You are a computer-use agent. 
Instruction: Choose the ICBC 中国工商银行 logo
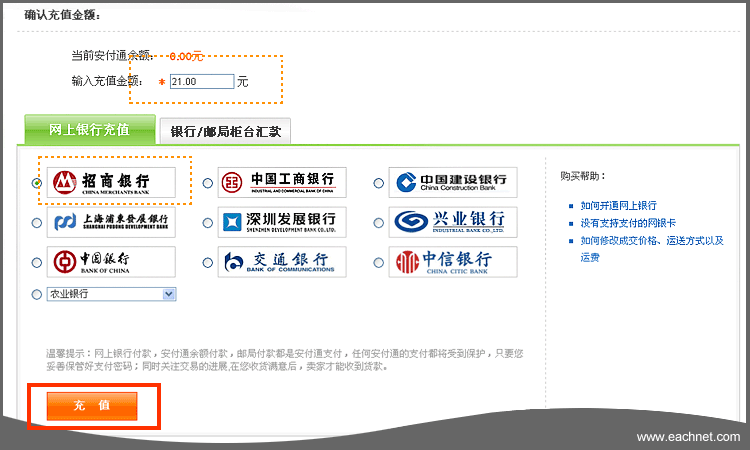[x=282, y=182]
